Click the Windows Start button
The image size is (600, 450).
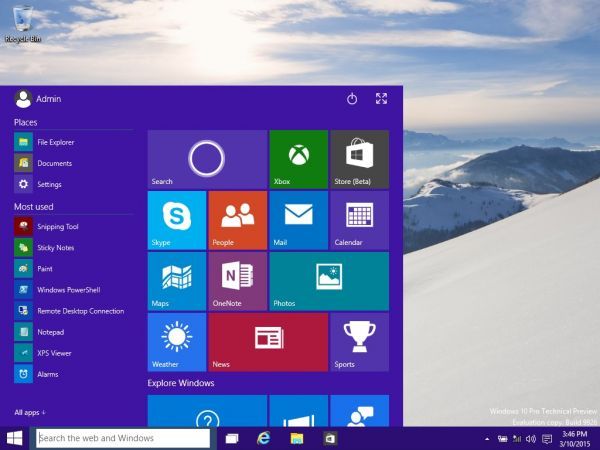15,438
